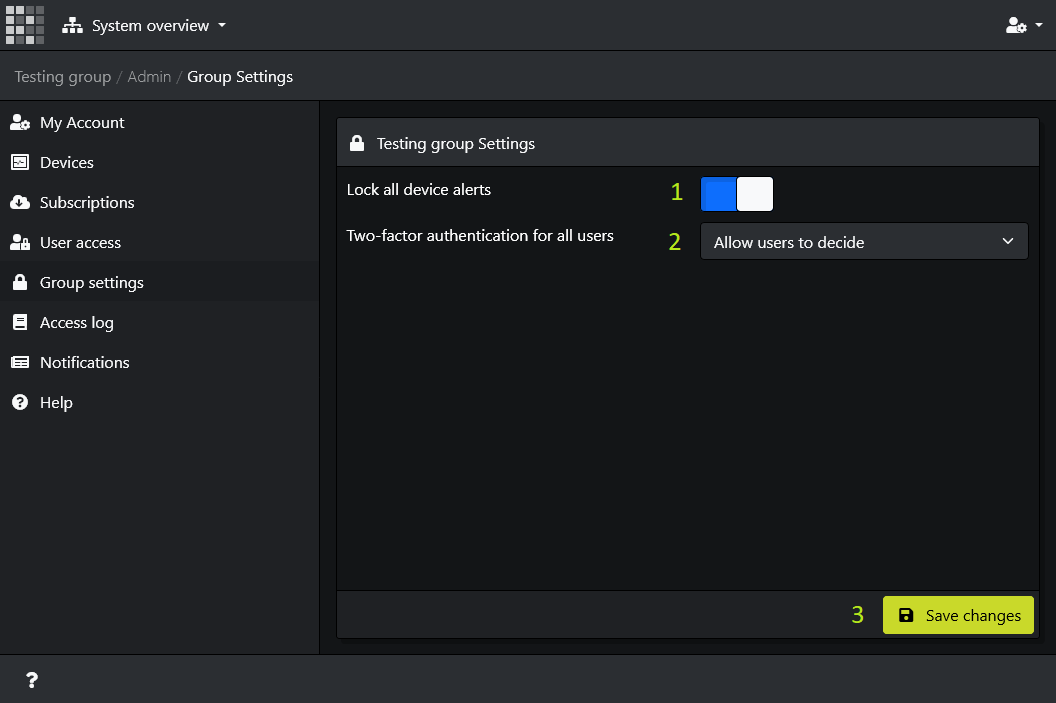Navigate to Testing group via breadcrumb
The image size is (1056, 703).
(x=62, y=76)
